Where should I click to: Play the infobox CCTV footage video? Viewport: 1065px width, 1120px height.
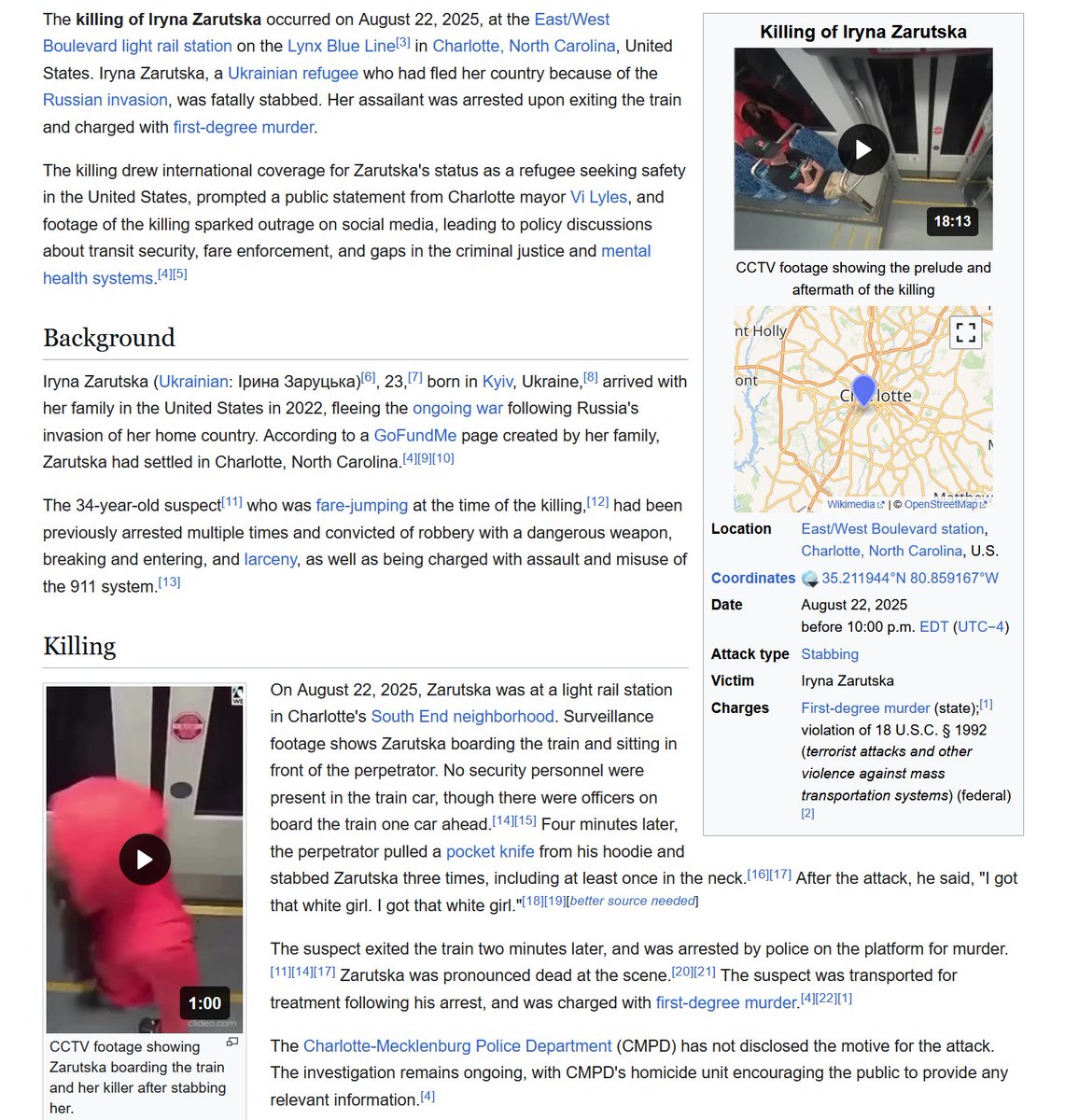(863, 149)
